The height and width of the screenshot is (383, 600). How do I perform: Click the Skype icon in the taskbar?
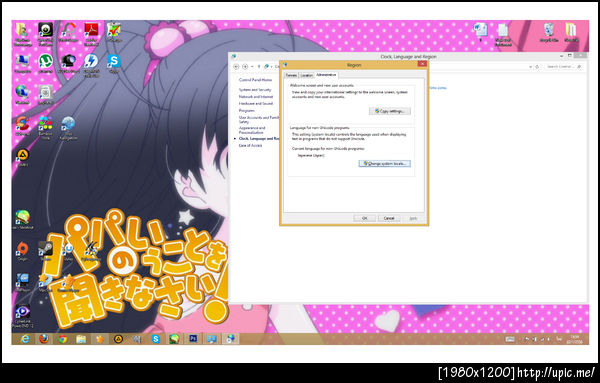coord(156,339)
